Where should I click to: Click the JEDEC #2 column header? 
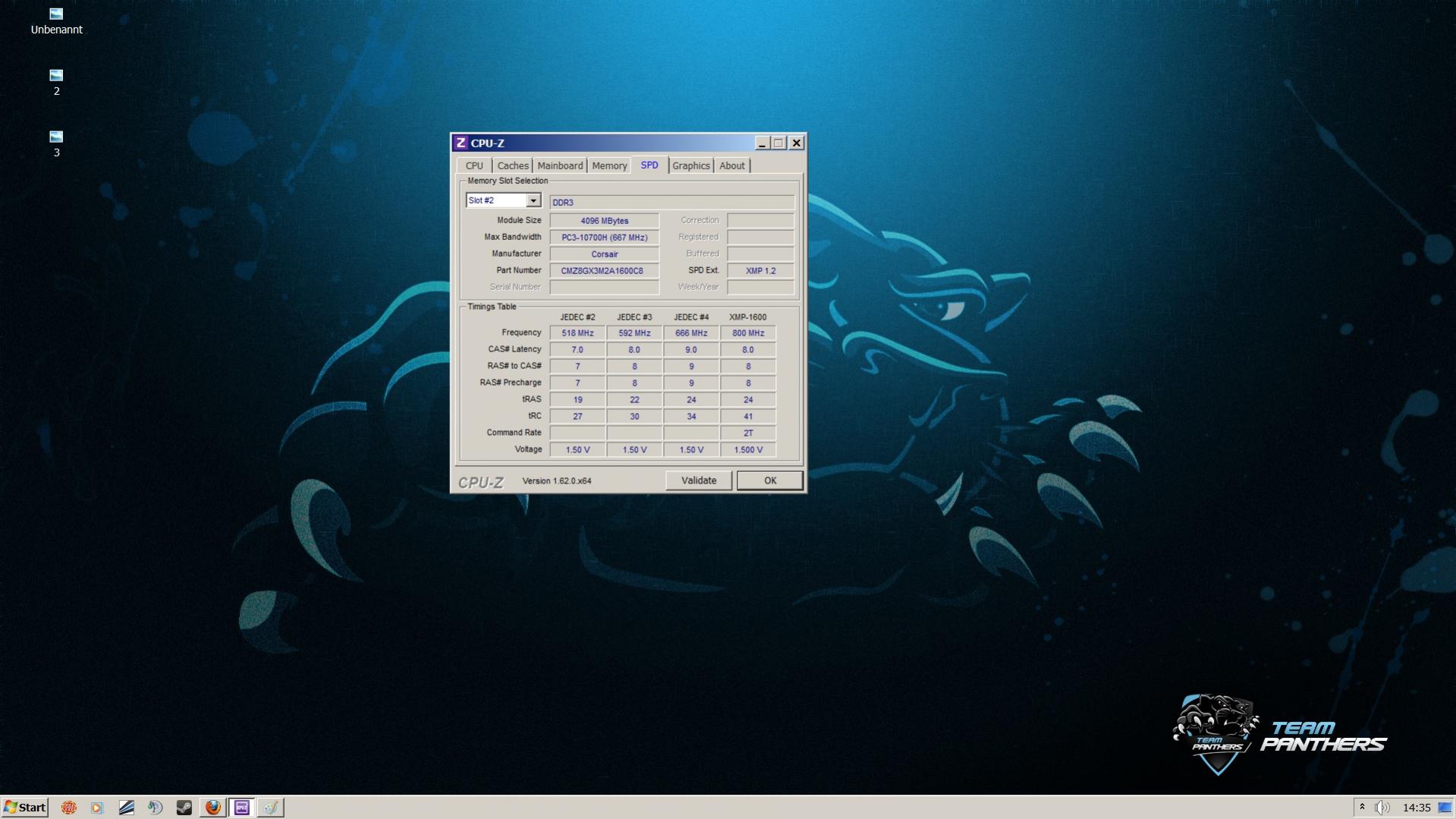tap(577, 317)
